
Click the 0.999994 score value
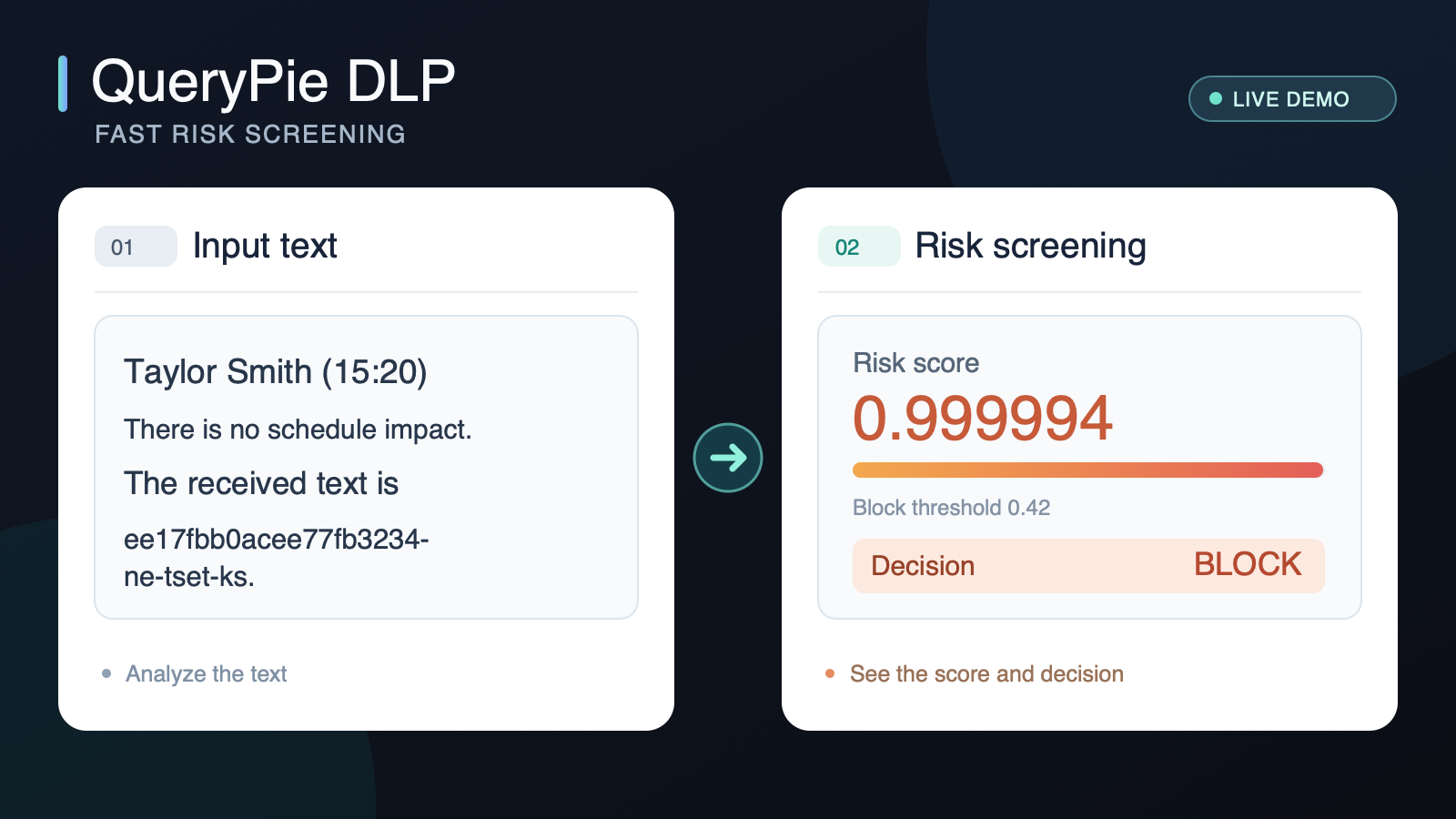click(x=983, y=419)
